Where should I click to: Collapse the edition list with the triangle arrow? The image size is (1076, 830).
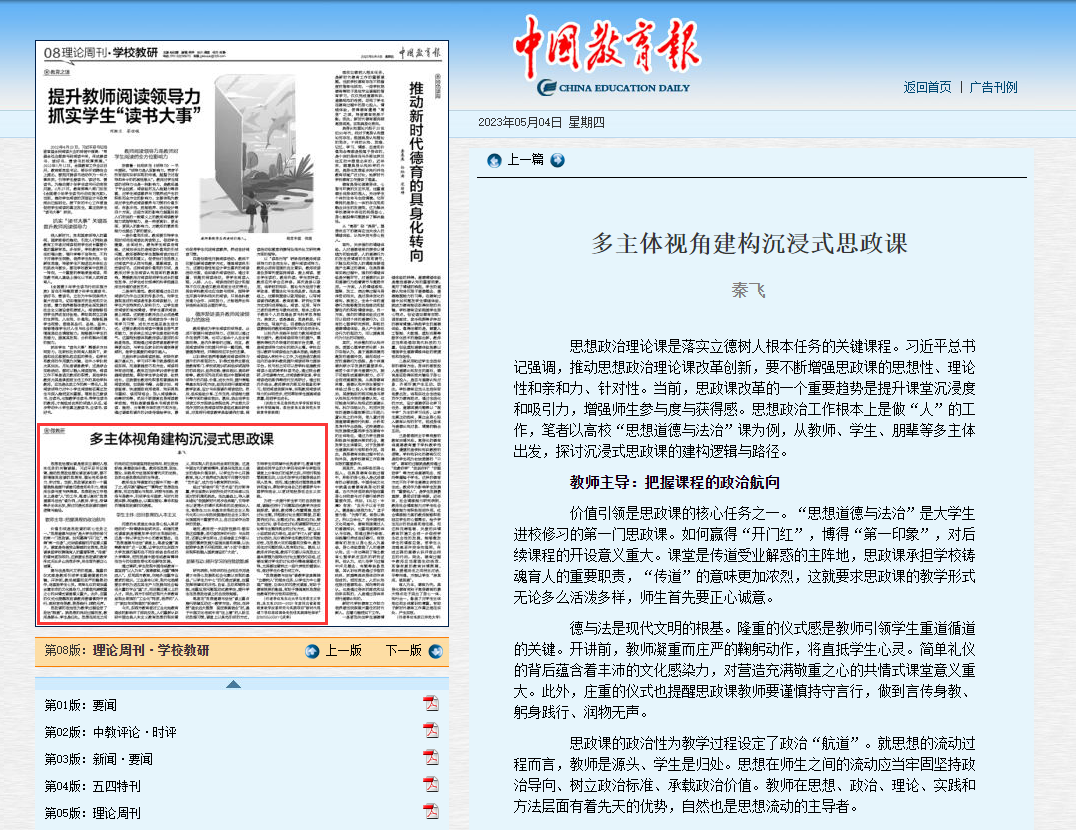233,684
